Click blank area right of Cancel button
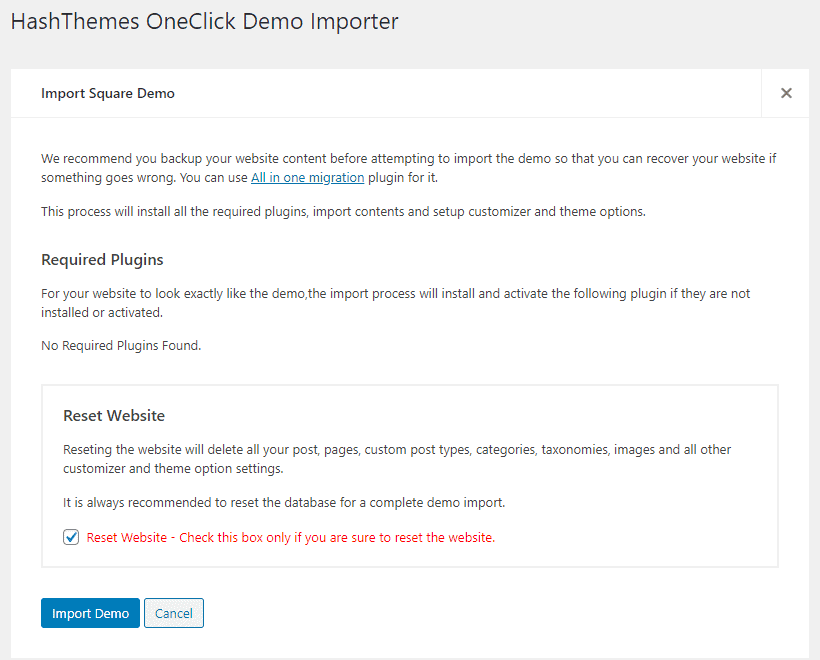This screenshot has height=660, width=820. coord(471,613)
